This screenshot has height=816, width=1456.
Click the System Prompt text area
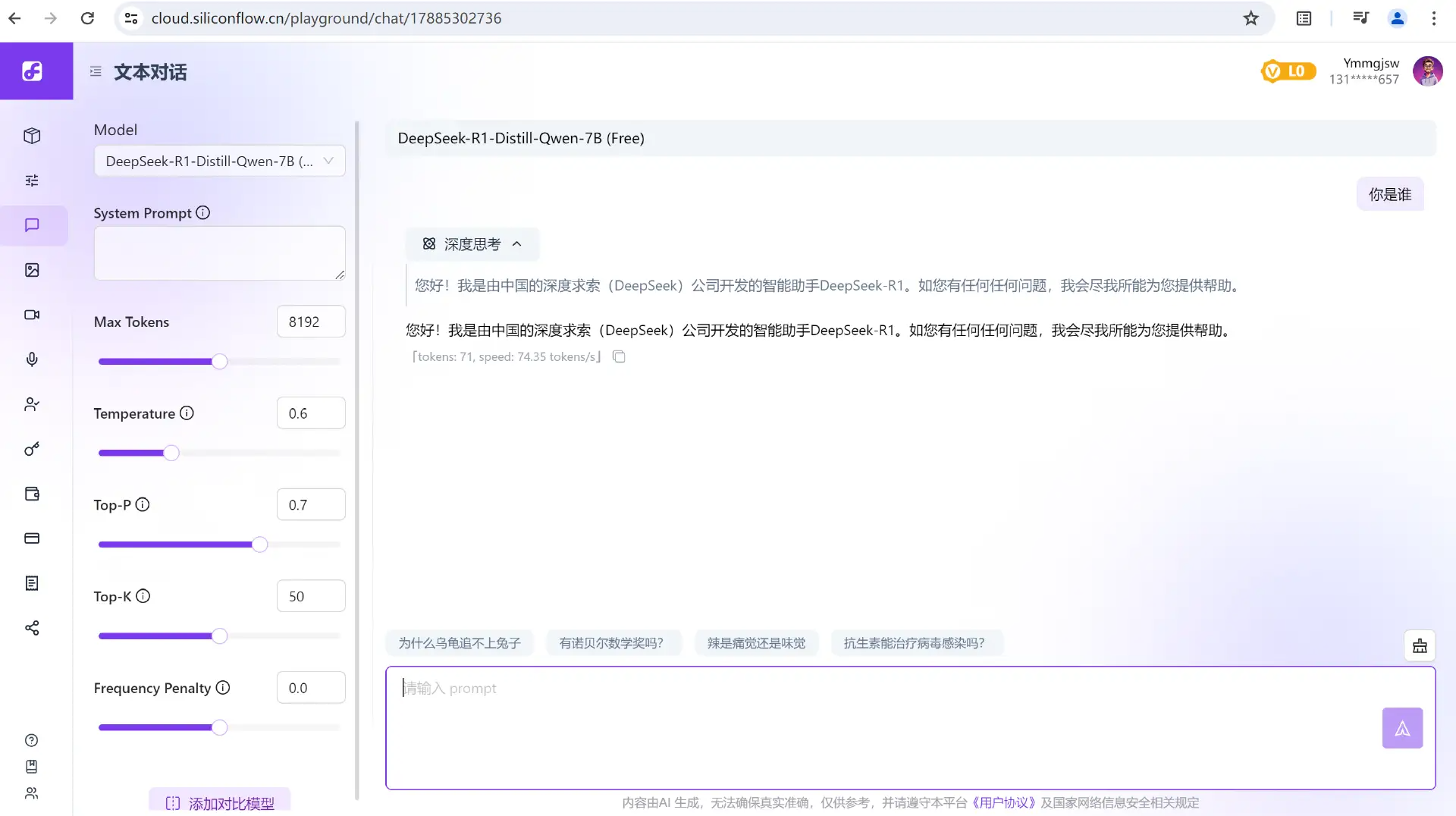[x=219, y=253]
